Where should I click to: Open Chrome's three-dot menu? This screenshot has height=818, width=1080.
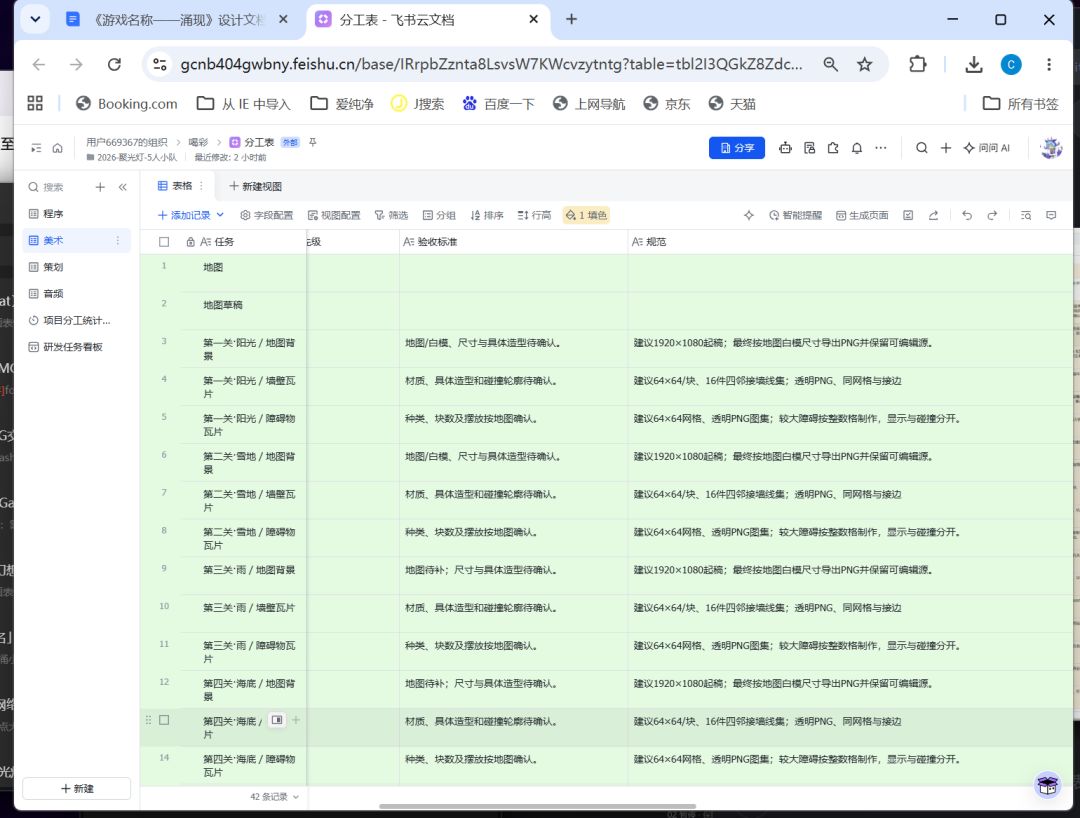pyautogui.click(x=1049, y=65)
